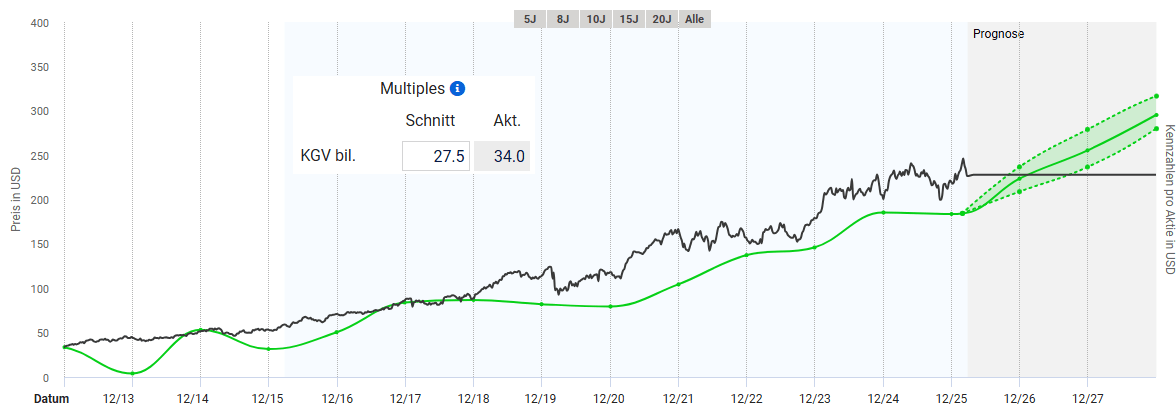The width and height of the screenshot is (1176, 412).
Task: Select the lower forecast point at 12/26
Action: (x=1019, y=192)
